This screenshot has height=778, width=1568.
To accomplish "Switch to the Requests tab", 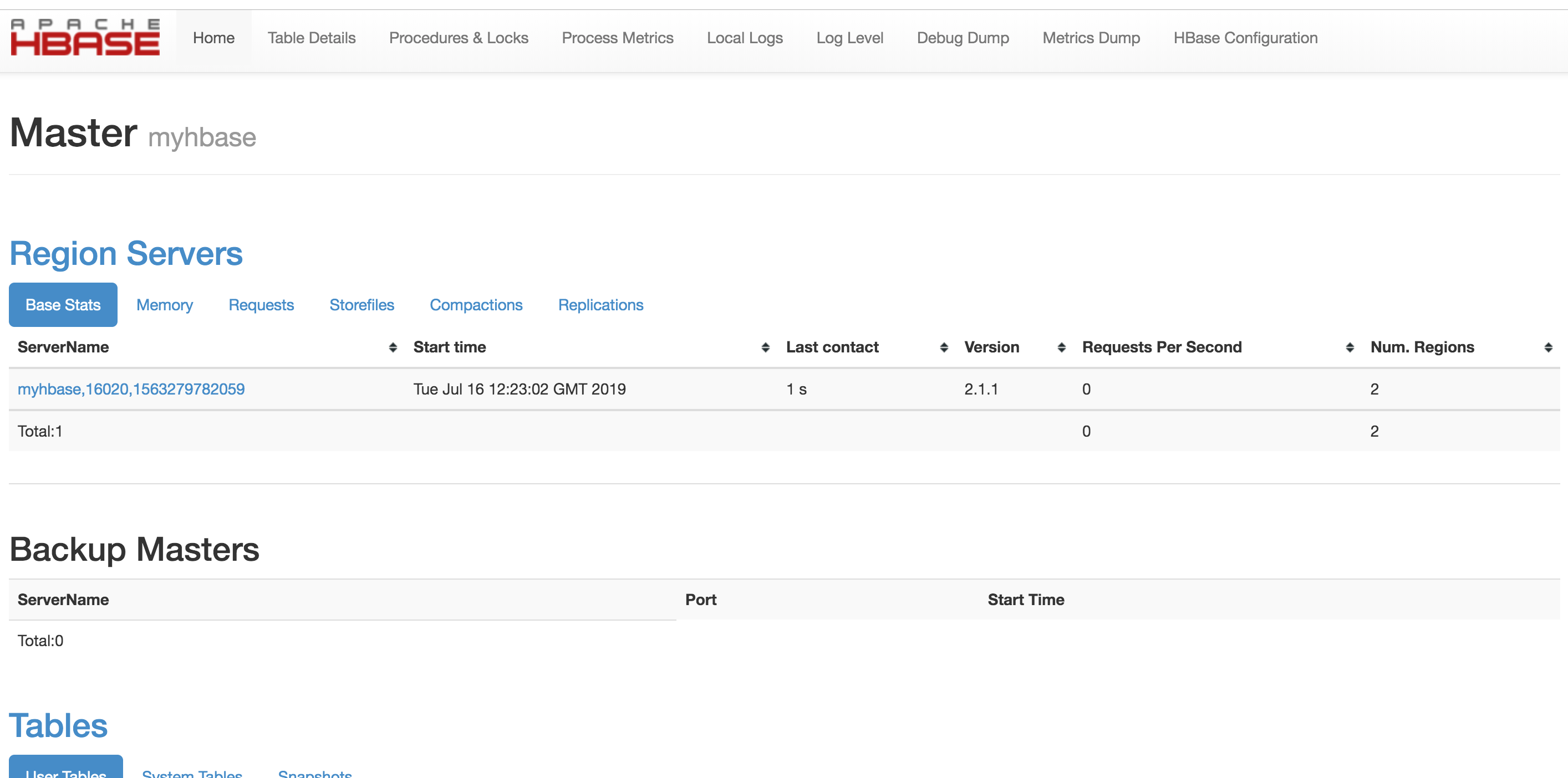I will point(261,305).
